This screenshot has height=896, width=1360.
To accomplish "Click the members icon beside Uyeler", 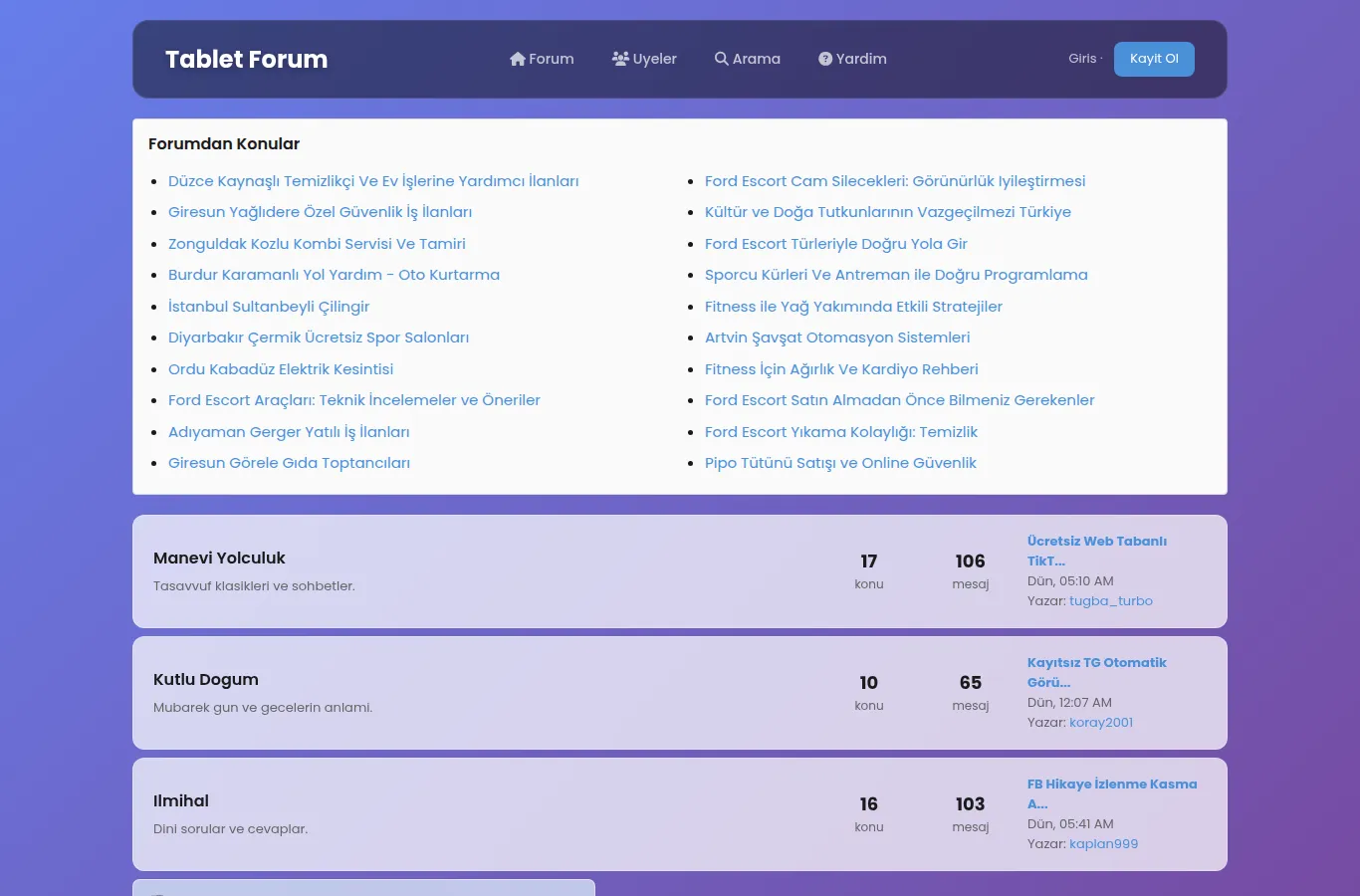I will tap(620, 59).
